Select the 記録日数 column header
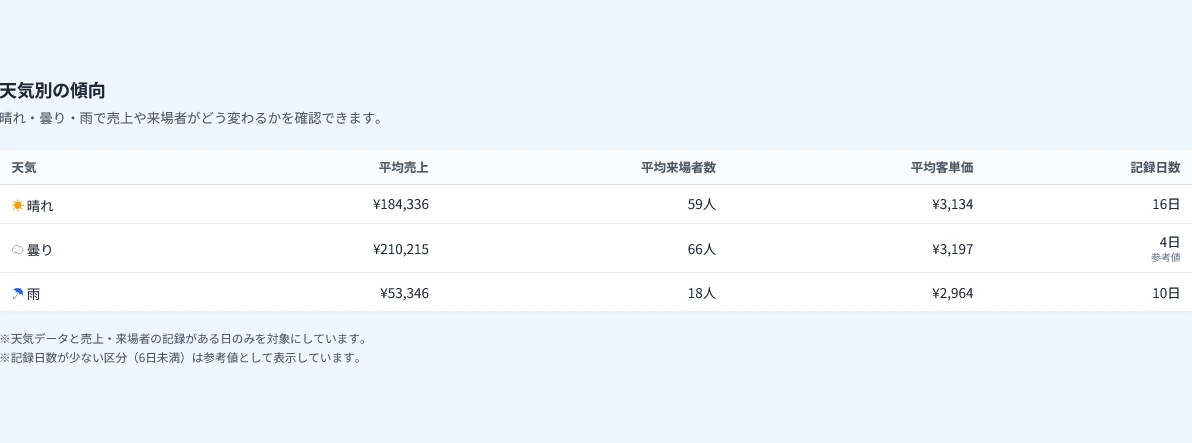Screen dimensions: 1192x443 tap(1155, 168)
